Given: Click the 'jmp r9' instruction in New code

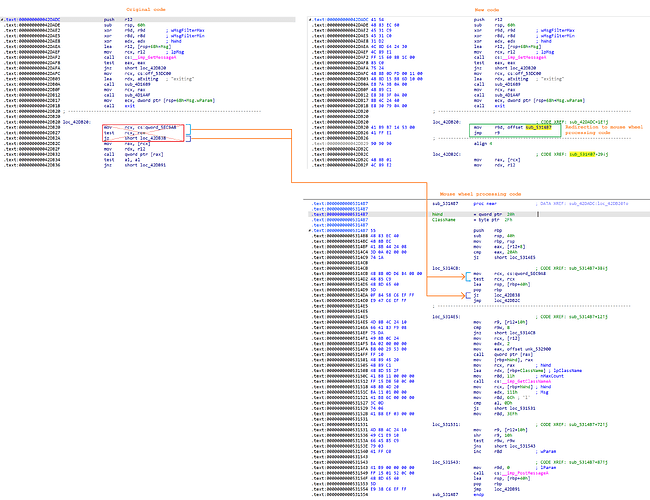Looking at the screenshot, I should click(x=488, y=133).
